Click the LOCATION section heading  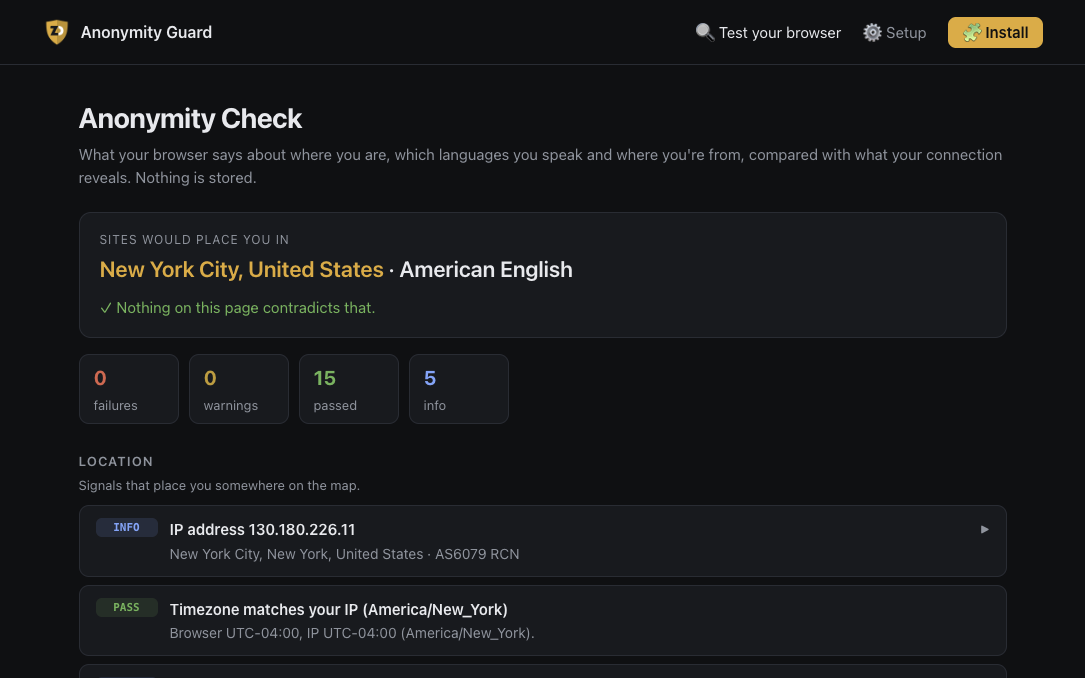pyautogui.click(x=116, y=461)
